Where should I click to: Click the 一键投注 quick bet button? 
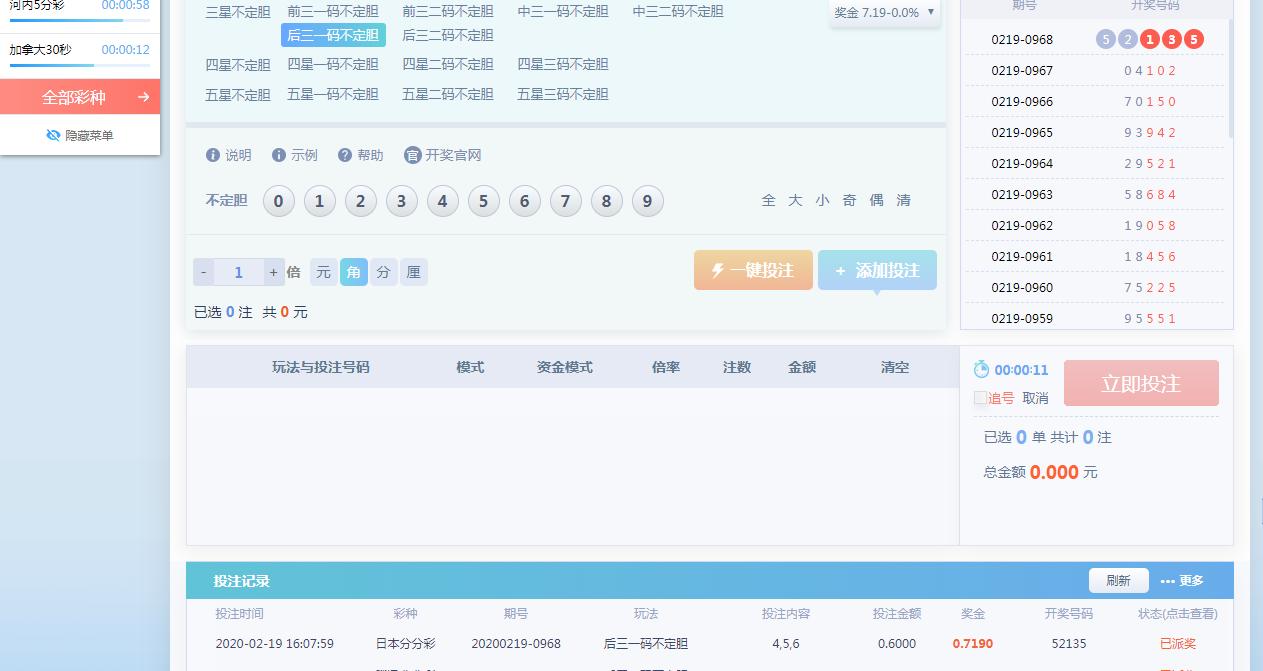pos(753,270)
